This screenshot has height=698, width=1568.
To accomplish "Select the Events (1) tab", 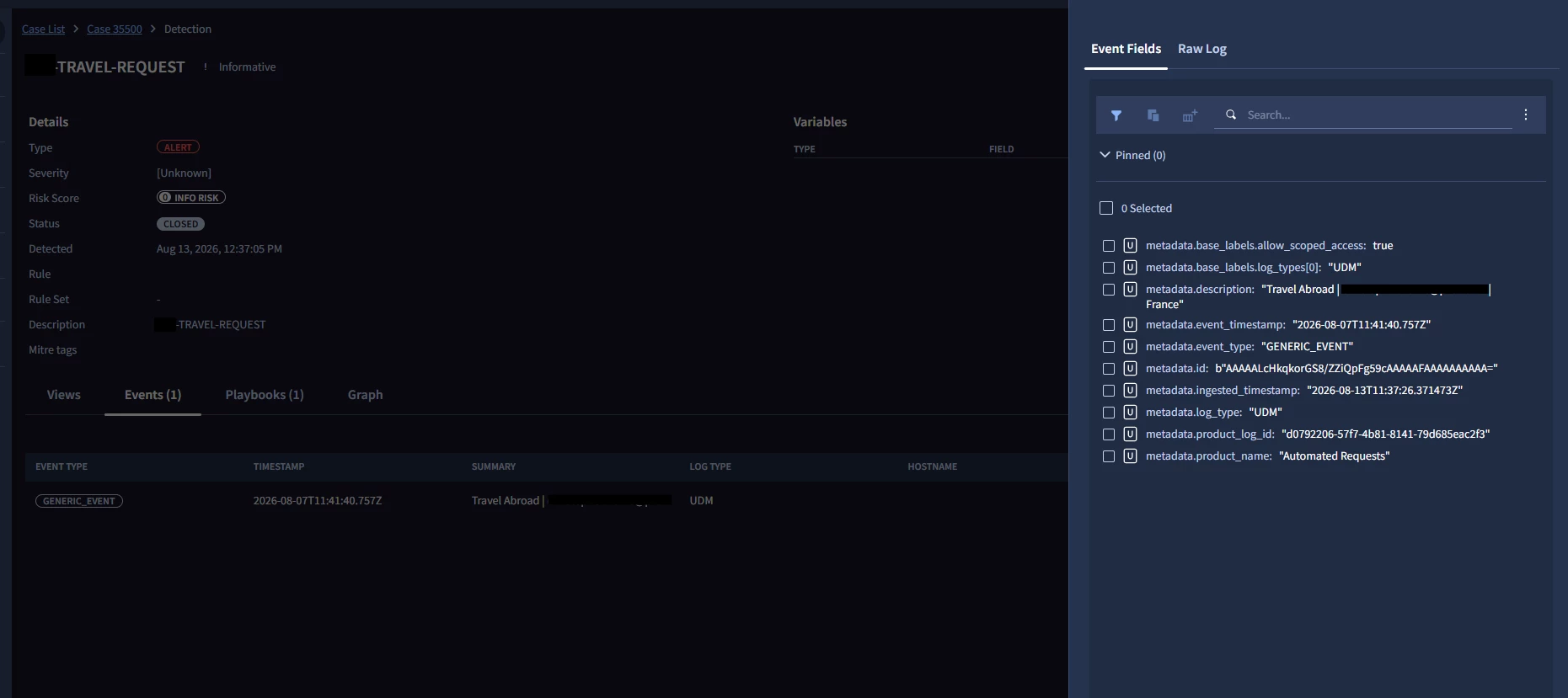I will (153, 395).
